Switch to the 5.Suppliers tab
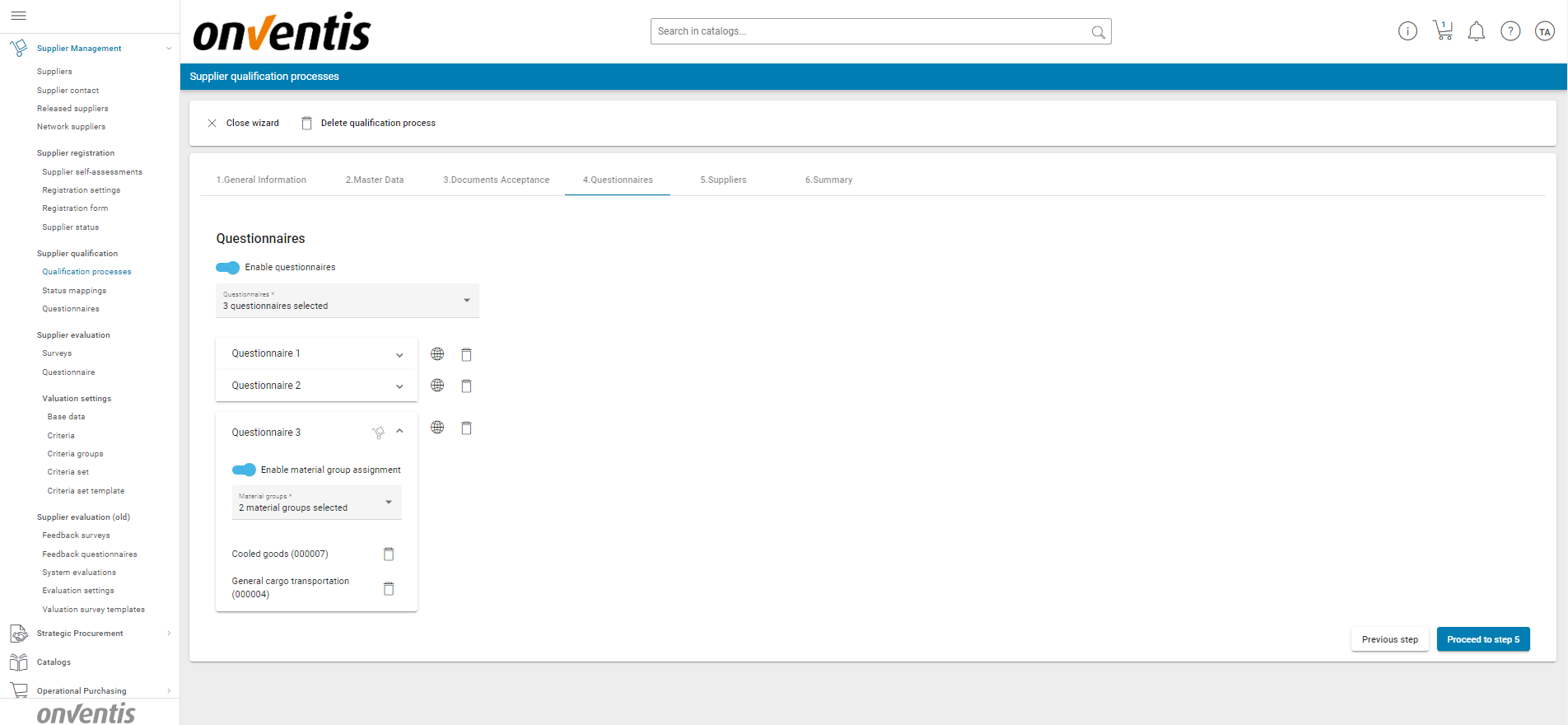 [723, 180]
